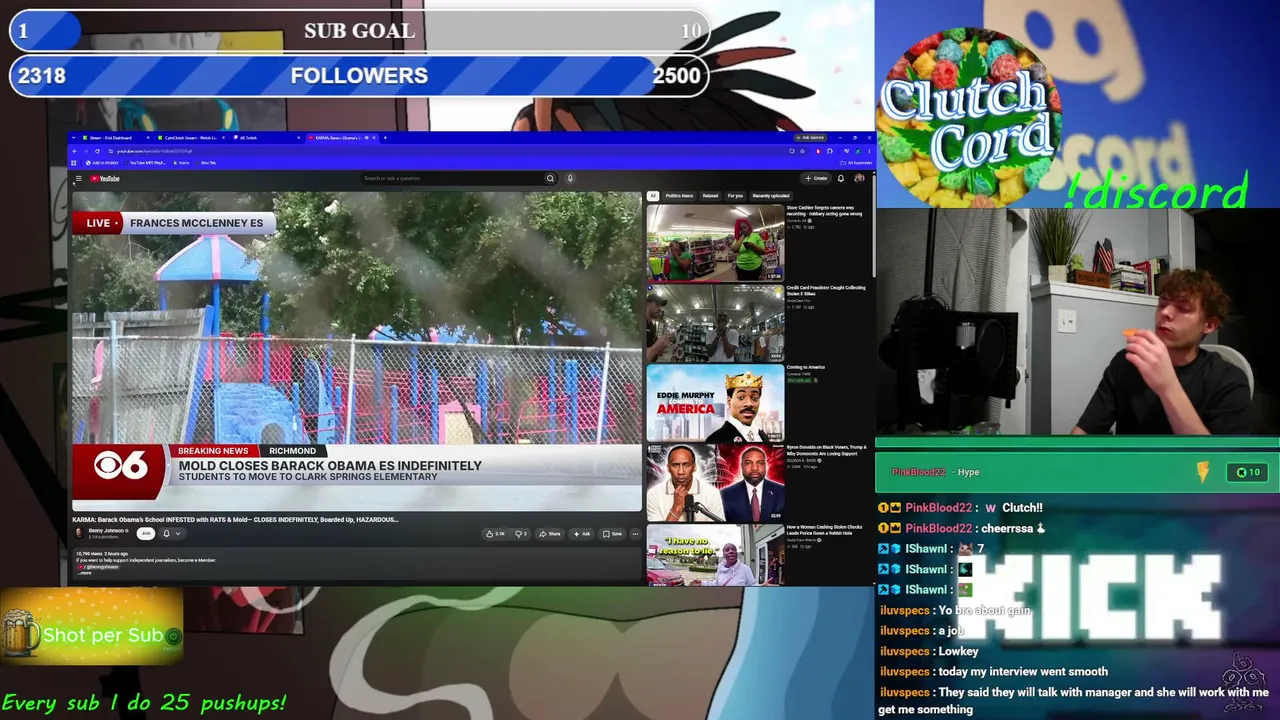Open the Credit Card Fraudster video thumbnail

pos(715,323)
